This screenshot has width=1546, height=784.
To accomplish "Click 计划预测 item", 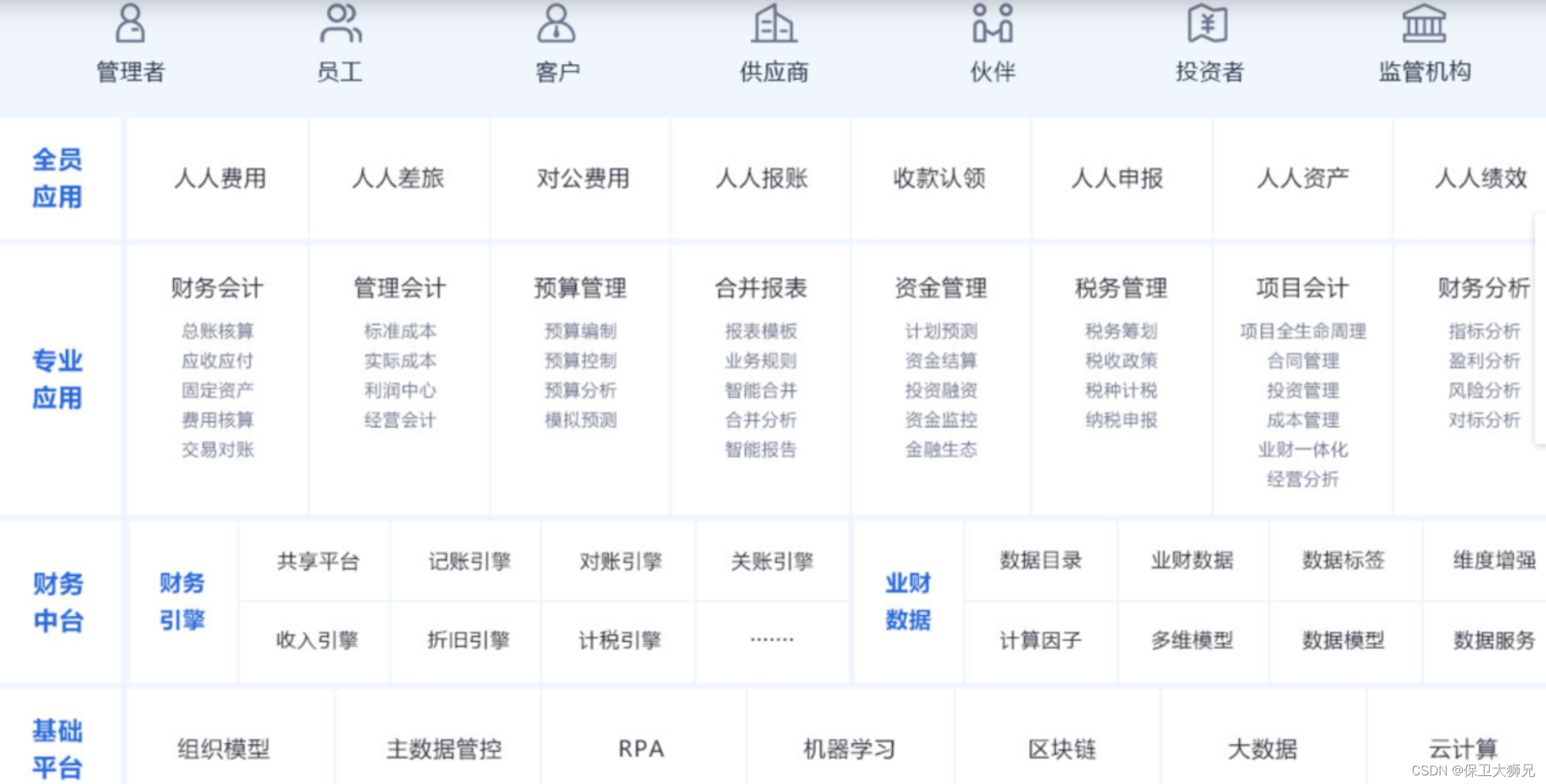I will click(941, 331).
